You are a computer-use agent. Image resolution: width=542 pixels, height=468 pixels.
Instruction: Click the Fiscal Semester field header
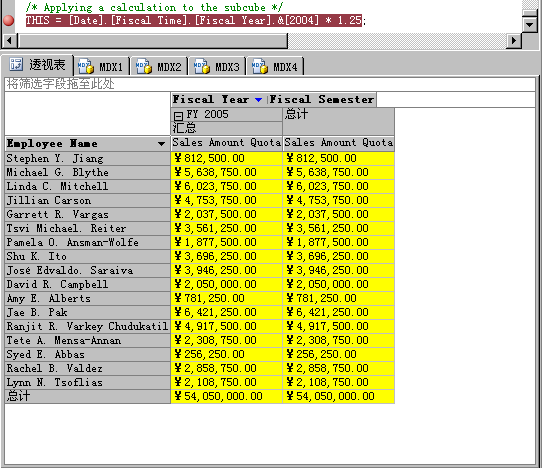(x=322, y=100)
